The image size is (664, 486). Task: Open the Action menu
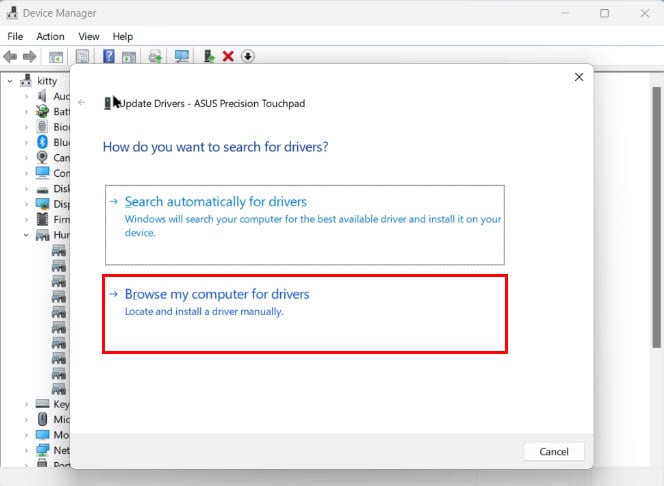50,36
